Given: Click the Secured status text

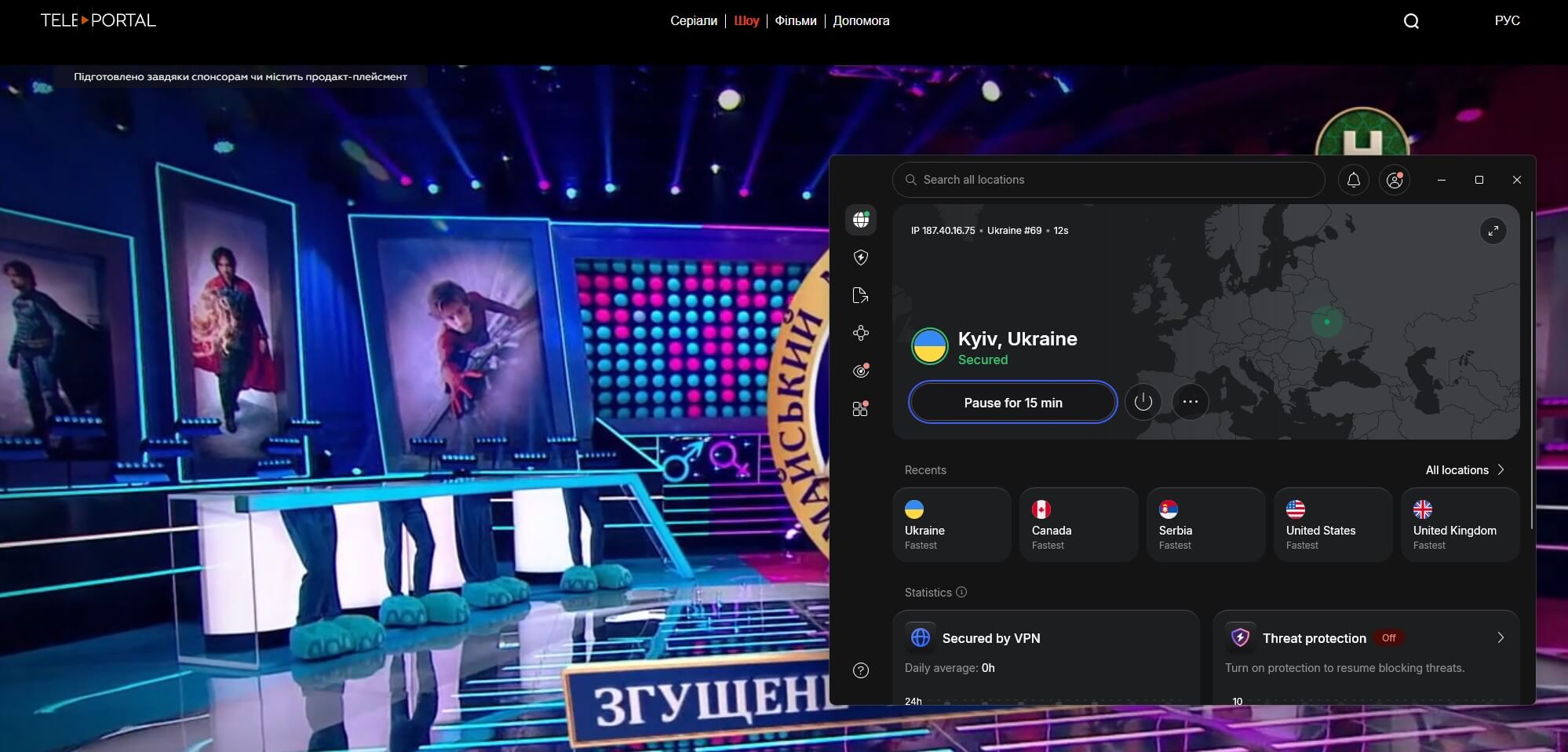Looking at the screenshot, I should coord(983,360).
